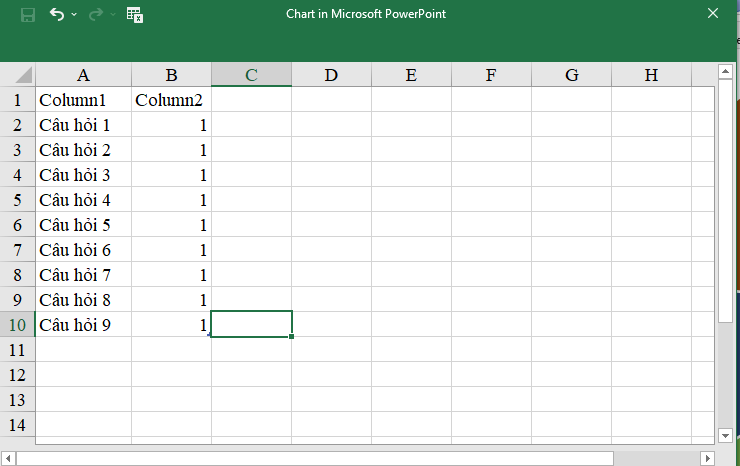Viewport: 740px width, 466px height.
Task: Click the vertical scrollbar thumb
Action: click(725, 200)
